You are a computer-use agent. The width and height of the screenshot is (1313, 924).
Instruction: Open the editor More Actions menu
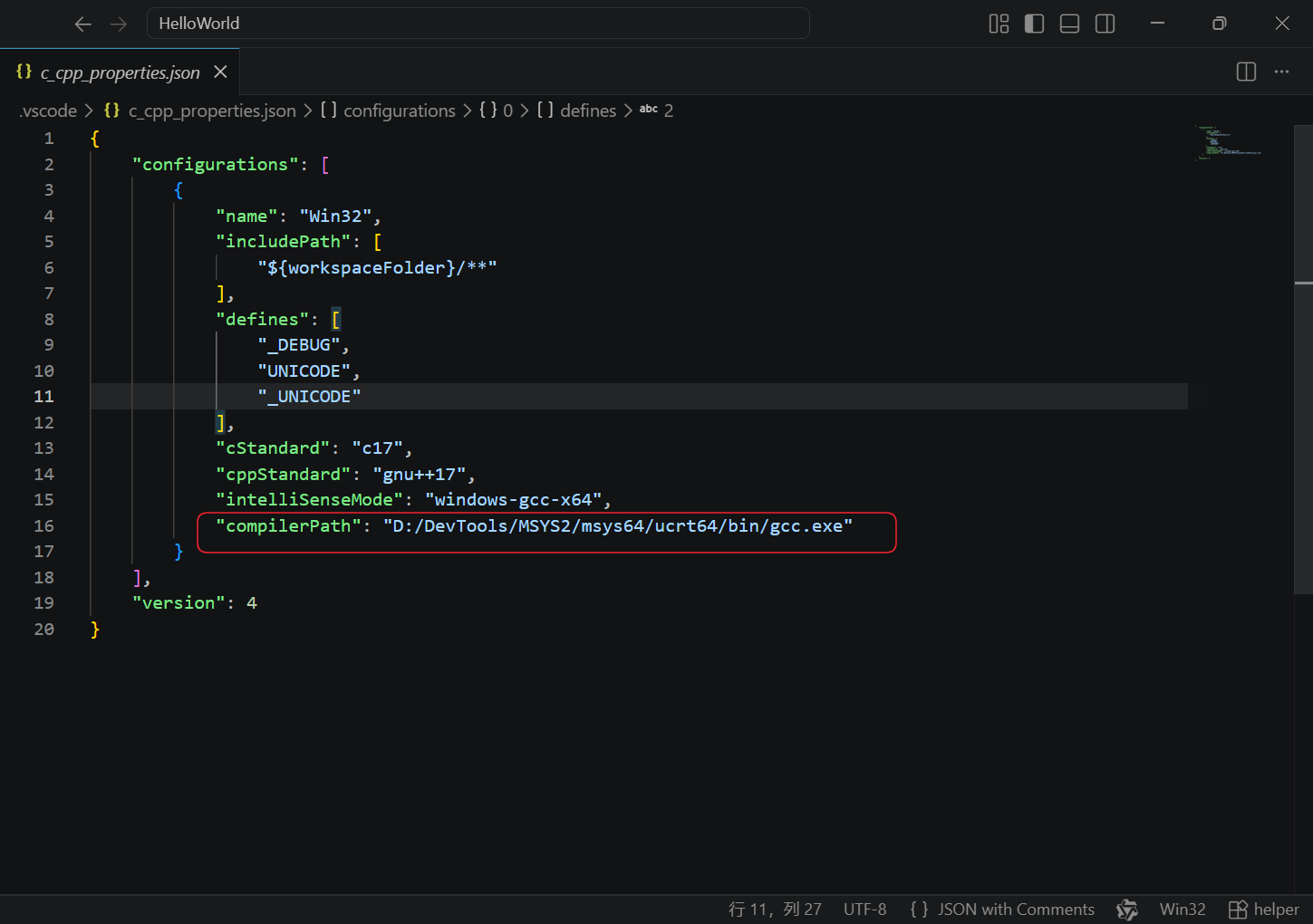coord(1281,72)
